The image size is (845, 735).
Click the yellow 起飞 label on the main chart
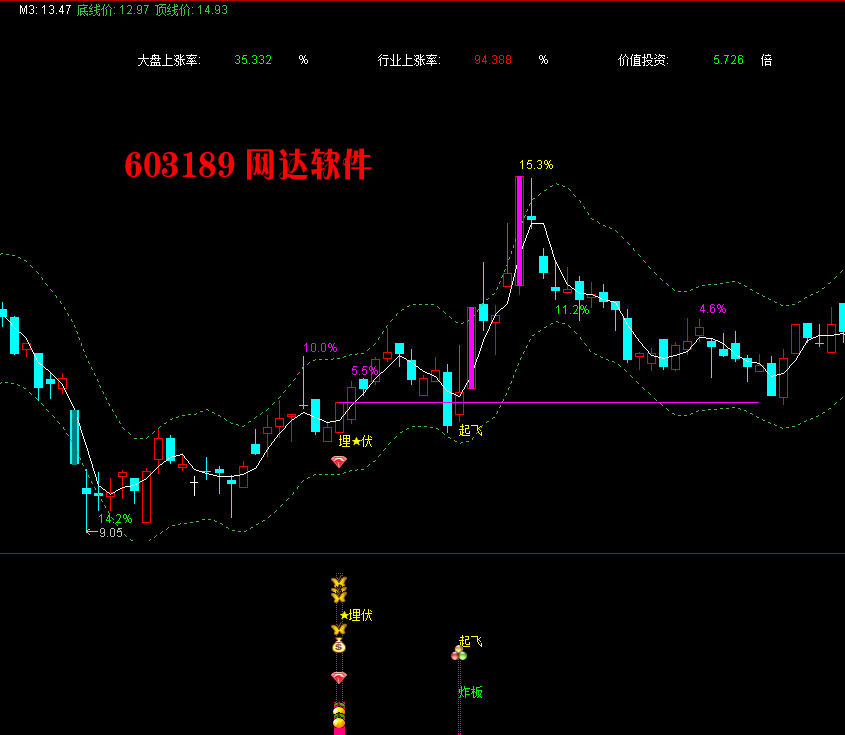[470, 431]
